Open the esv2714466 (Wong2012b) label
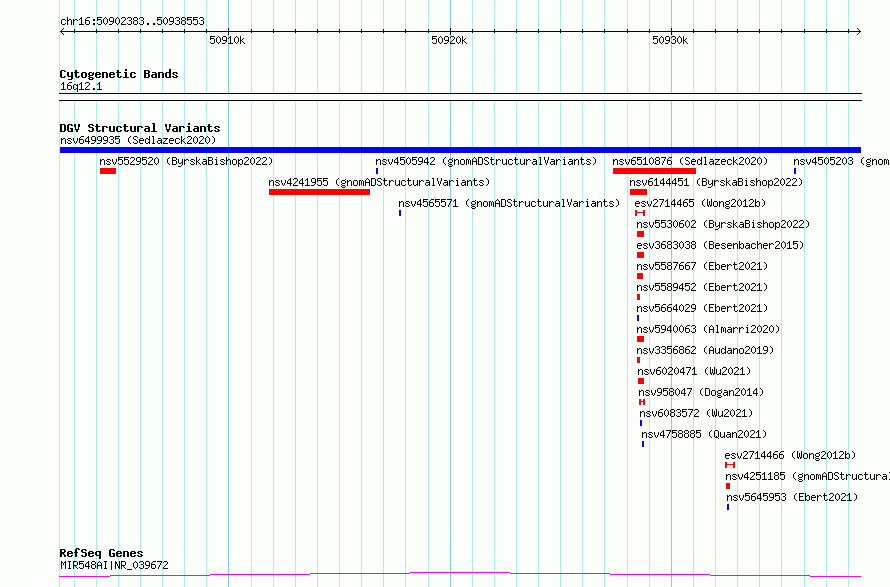The image size is (890, 587). 790,455
